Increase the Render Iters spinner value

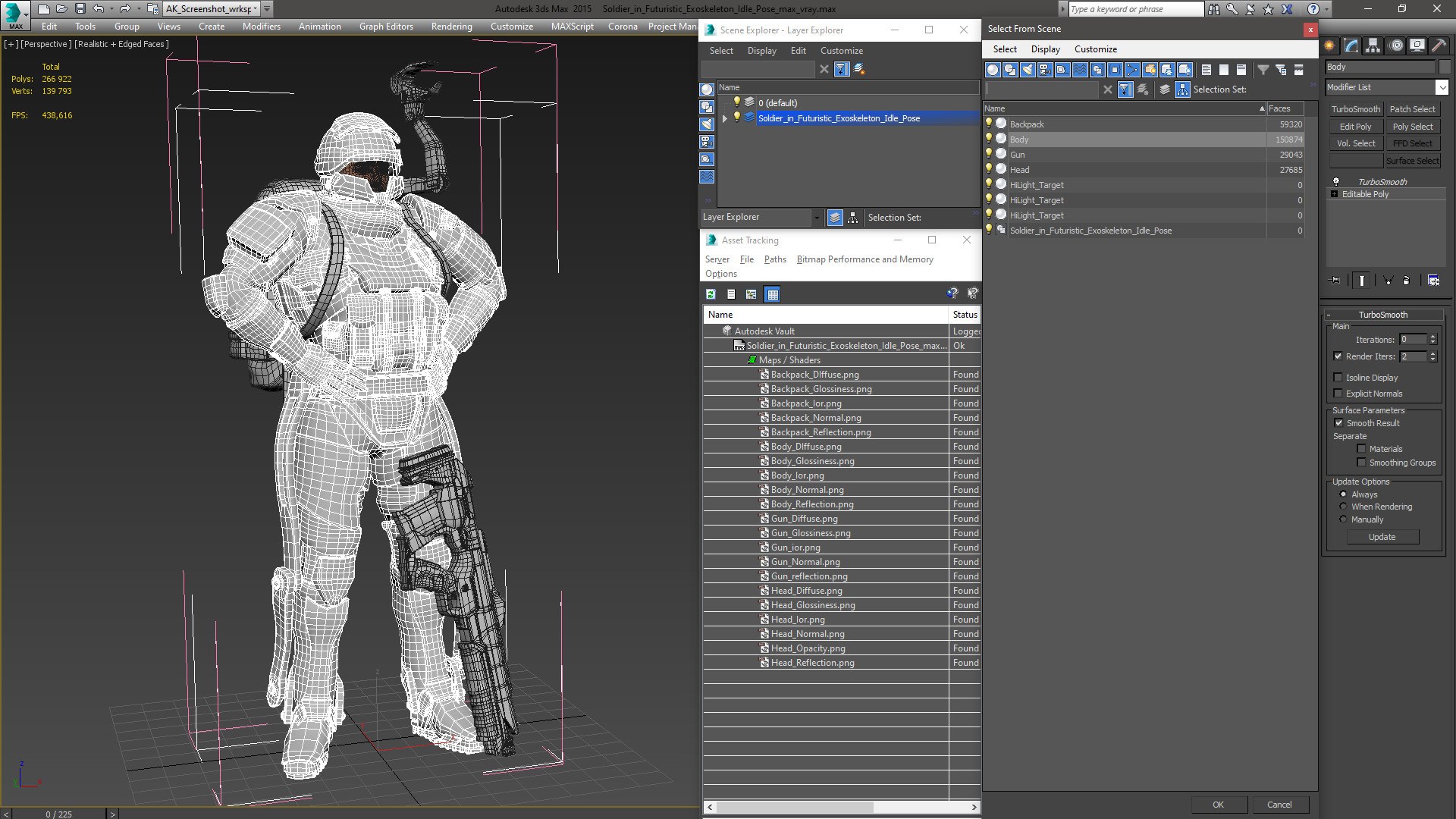(1432, 354)
